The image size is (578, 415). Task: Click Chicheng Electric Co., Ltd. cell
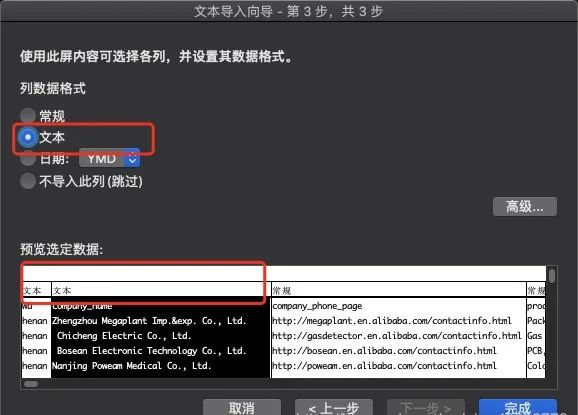[124, 336]
